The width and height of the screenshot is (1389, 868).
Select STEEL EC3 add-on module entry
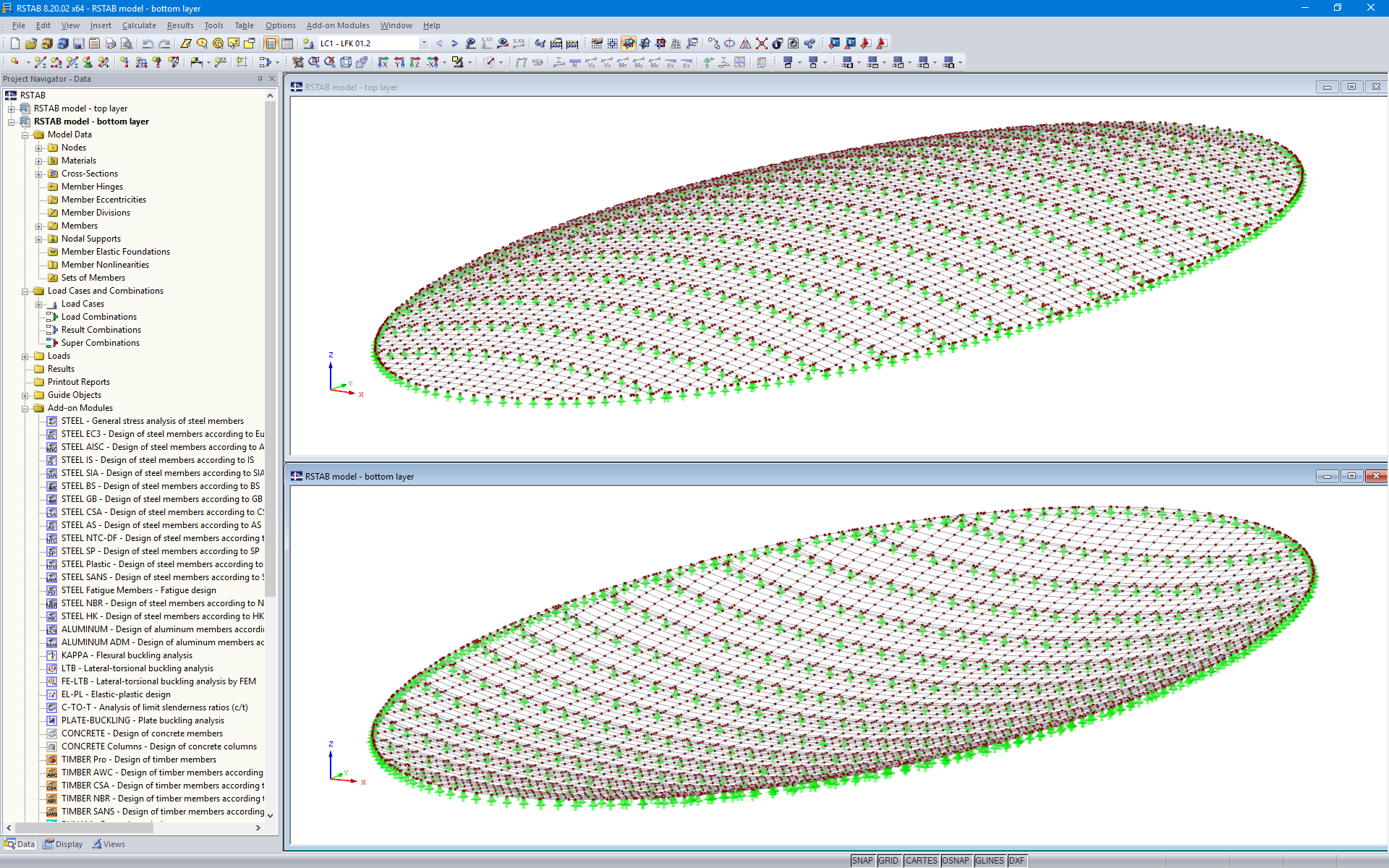tap(162, 434)
